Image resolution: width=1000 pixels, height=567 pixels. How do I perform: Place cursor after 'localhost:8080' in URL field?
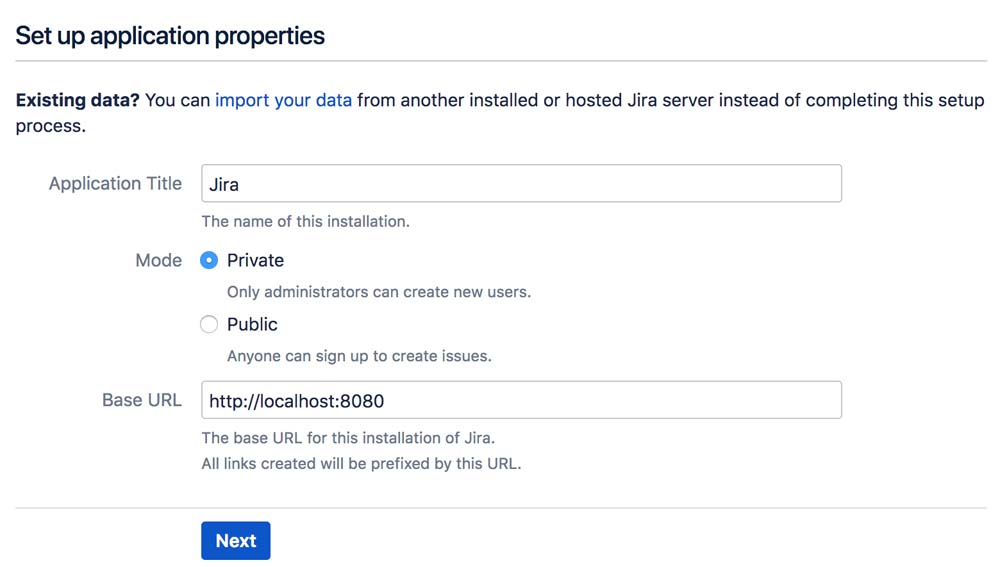point(386,401)
